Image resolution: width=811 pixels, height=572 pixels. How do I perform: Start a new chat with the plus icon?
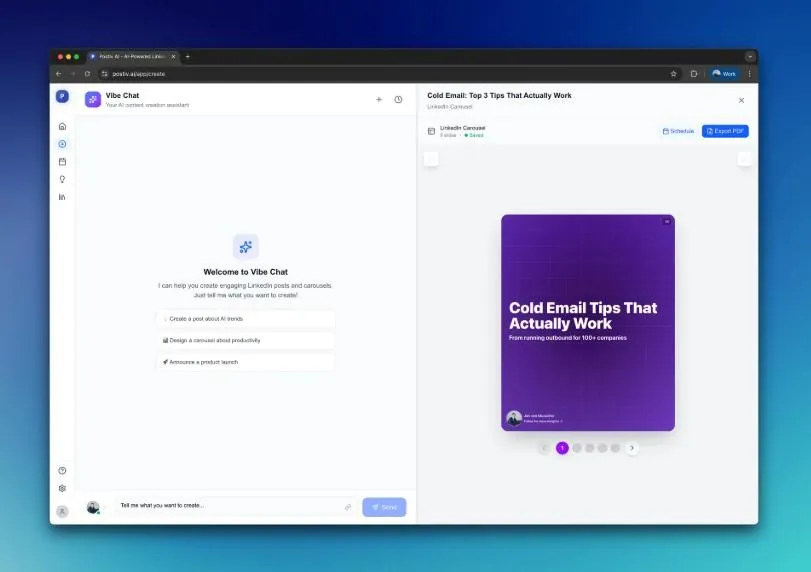click(x=379, y=99)
